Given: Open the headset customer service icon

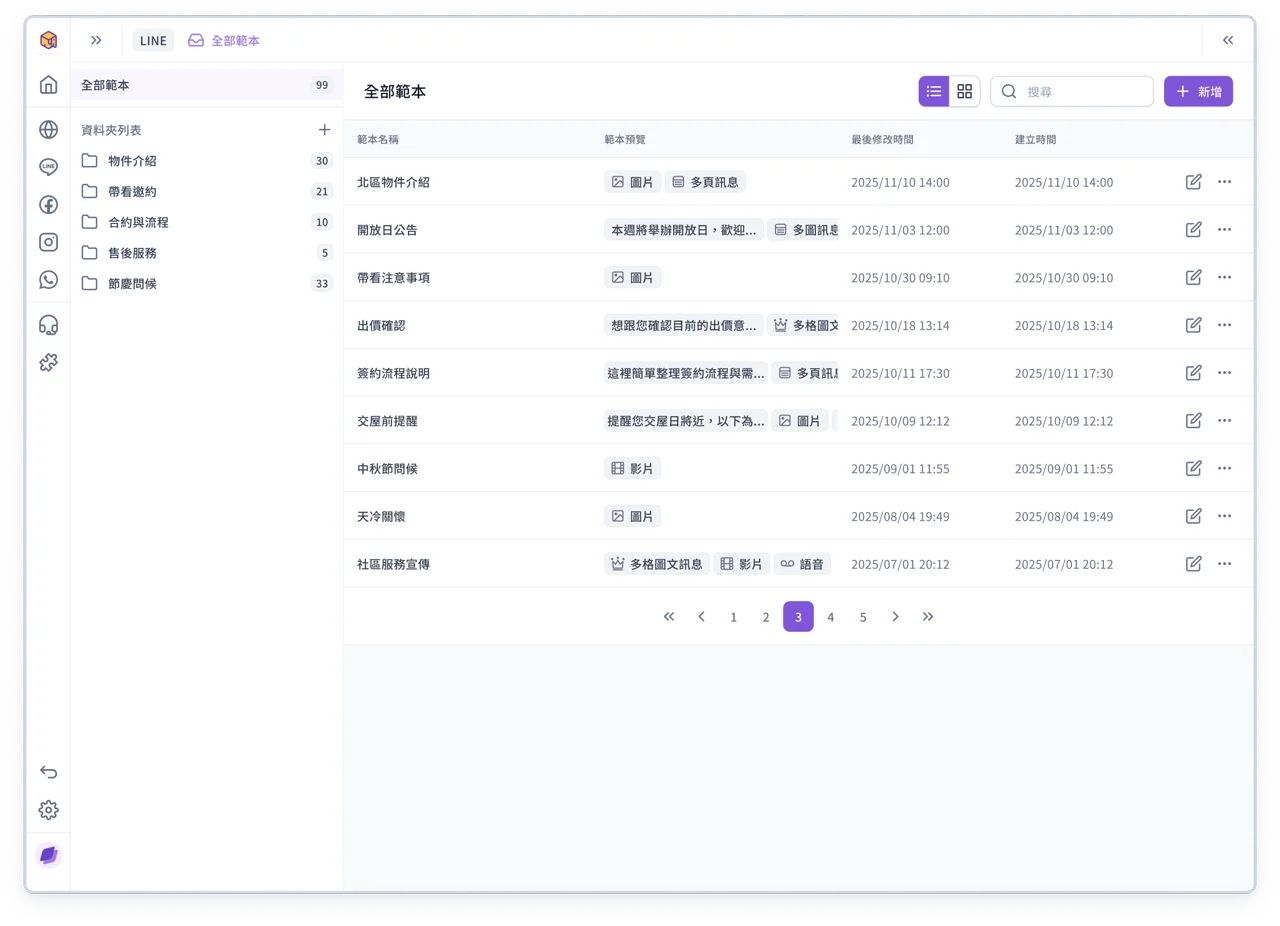Looking at the screenshot, I should [48, 325].
